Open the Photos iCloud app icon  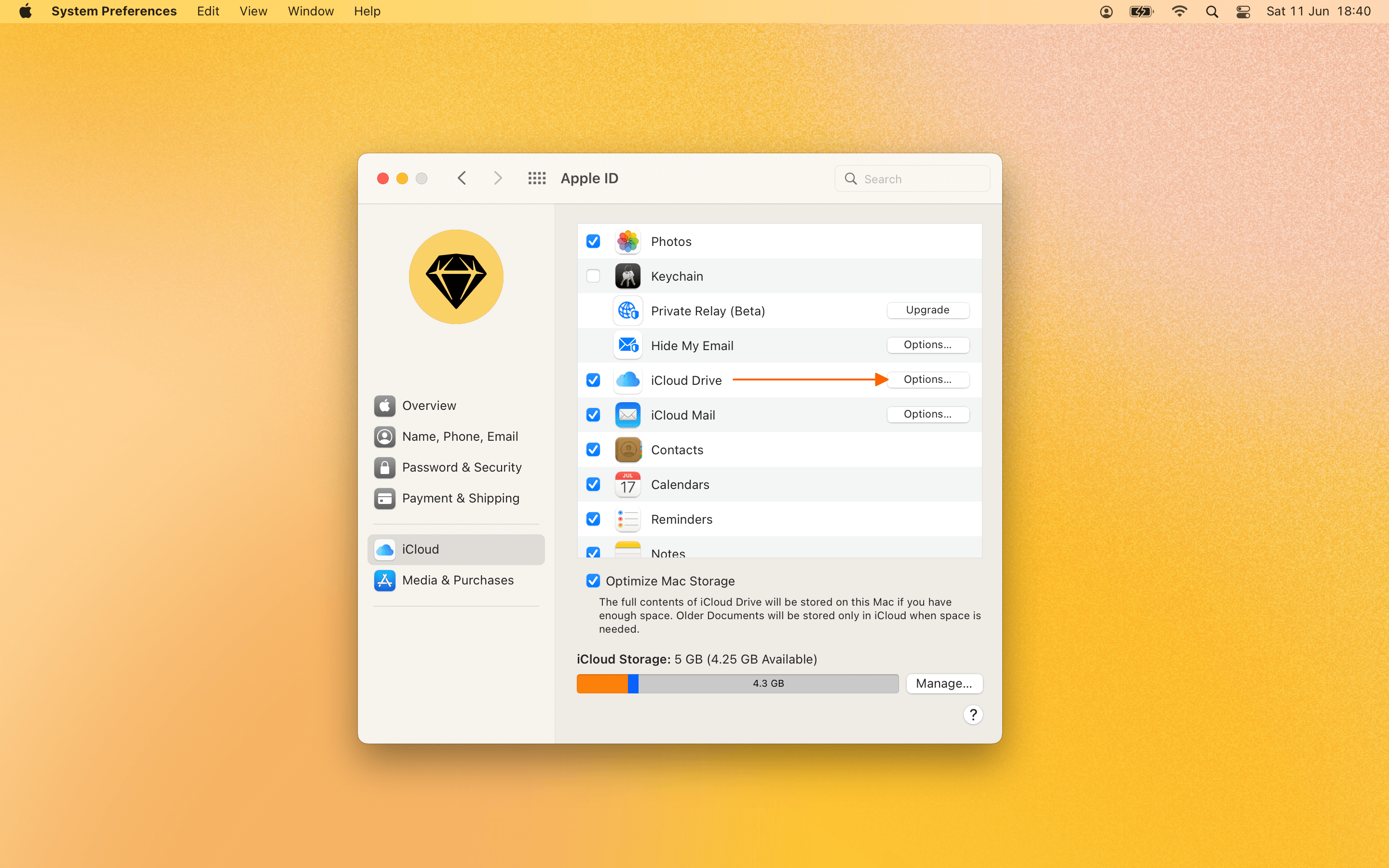point(627,241)
